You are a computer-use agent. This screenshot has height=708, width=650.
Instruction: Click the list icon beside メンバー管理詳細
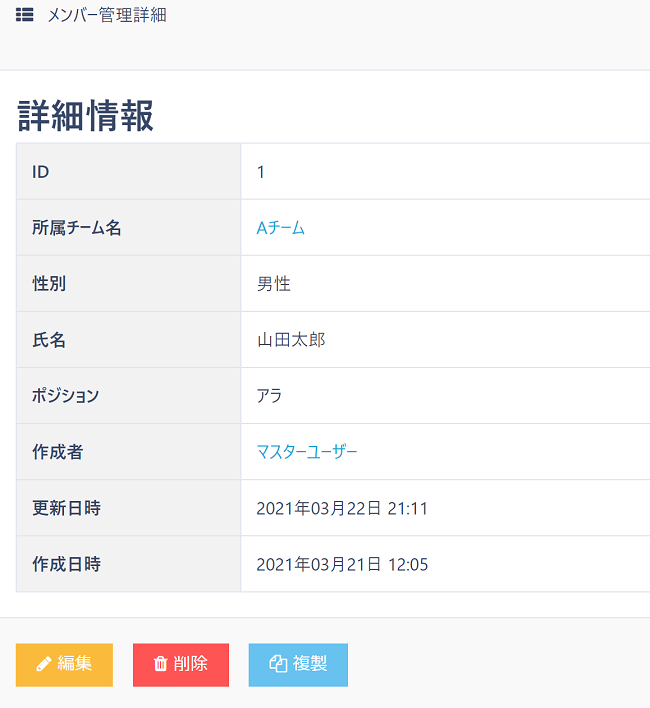click(x=25, y=15)
